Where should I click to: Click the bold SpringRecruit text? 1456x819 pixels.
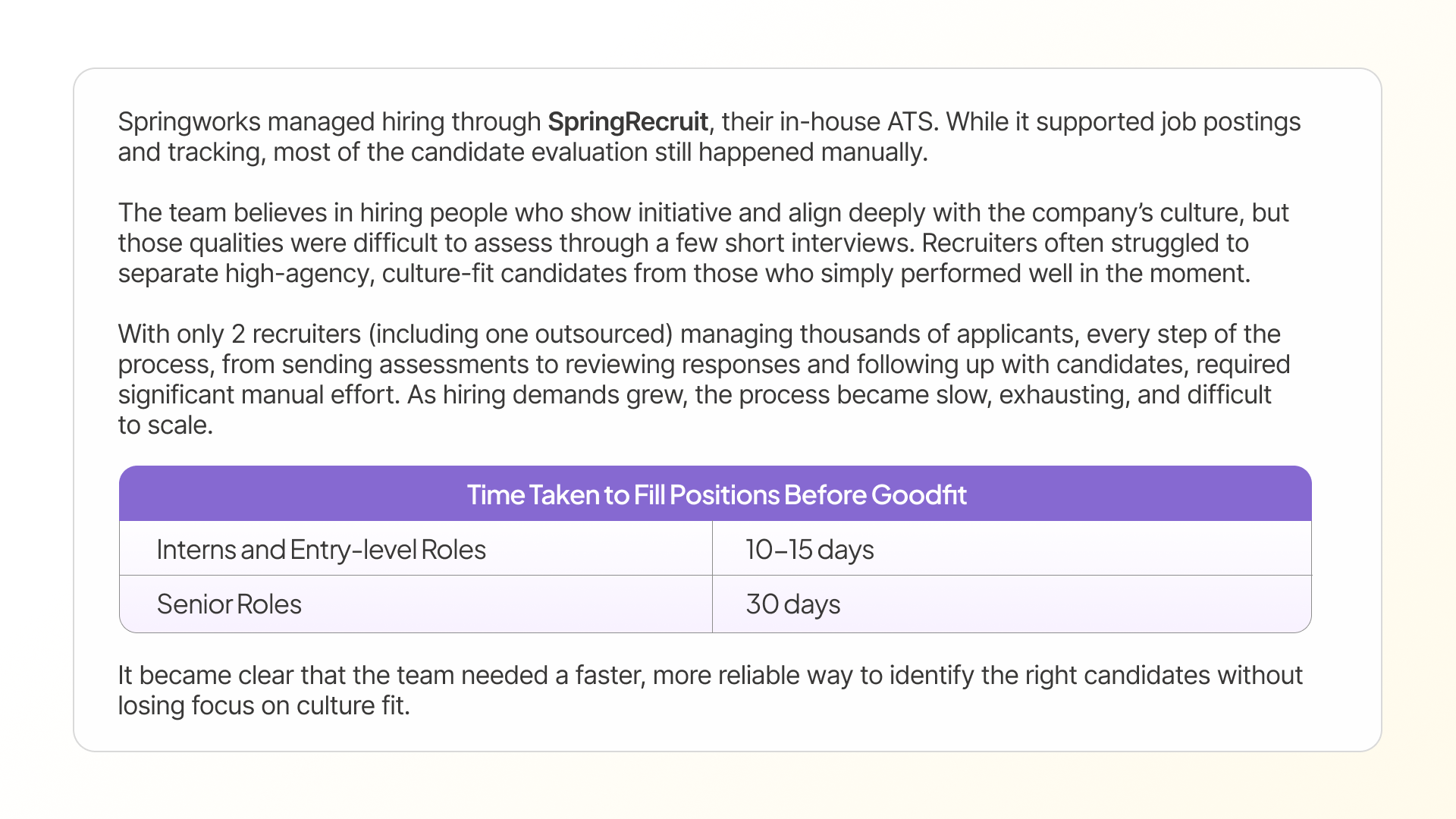pos(628,122)
